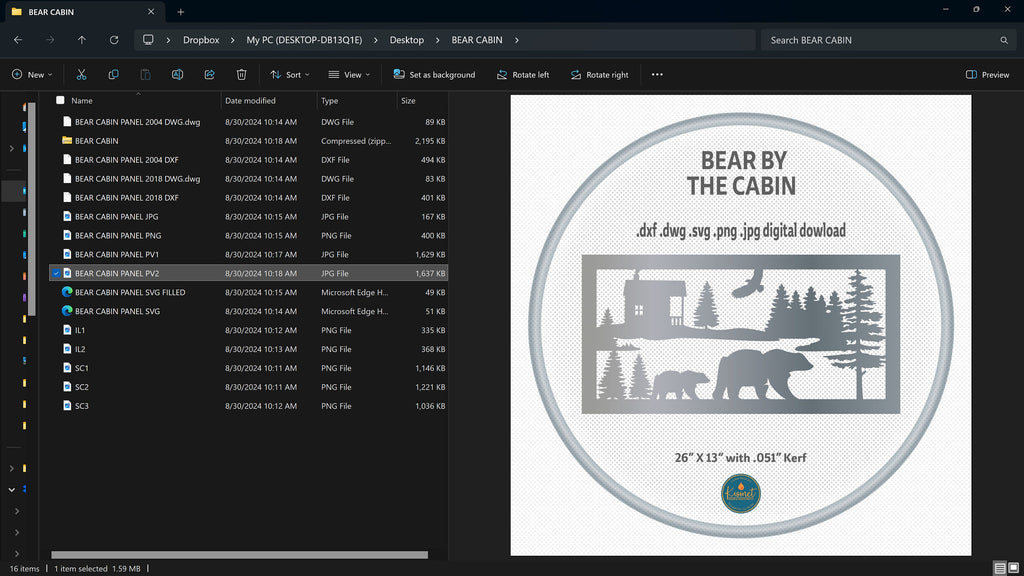1024x576 pixels.
Task: Select file BEAR CABIN PANEL 2018 DXF
Action: [248, 197]
